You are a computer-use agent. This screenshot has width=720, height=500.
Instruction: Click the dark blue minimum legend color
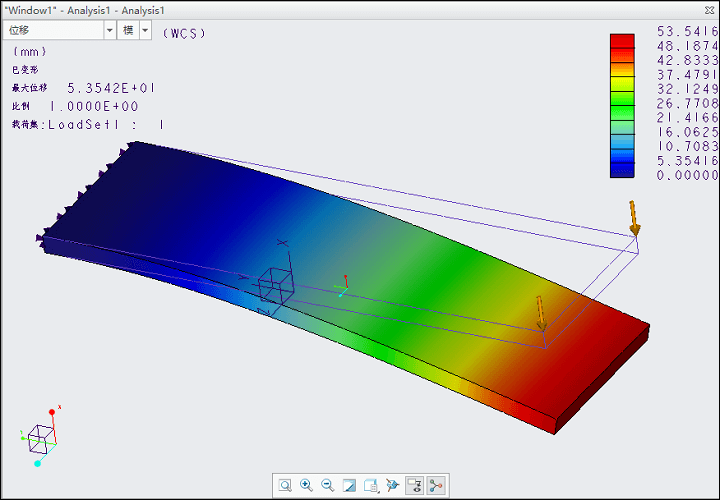coord(622,172)
